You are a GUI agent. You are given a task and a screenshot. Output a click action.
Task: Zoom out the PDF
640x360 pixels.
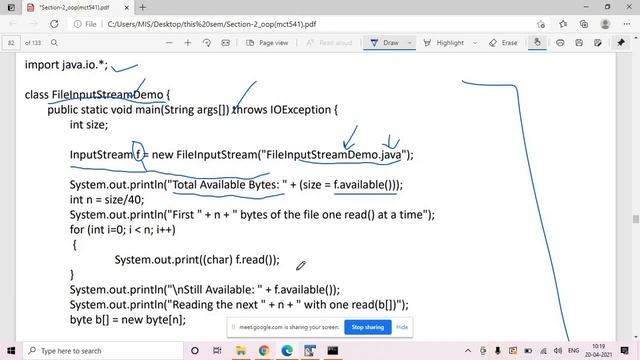point(169,42)
